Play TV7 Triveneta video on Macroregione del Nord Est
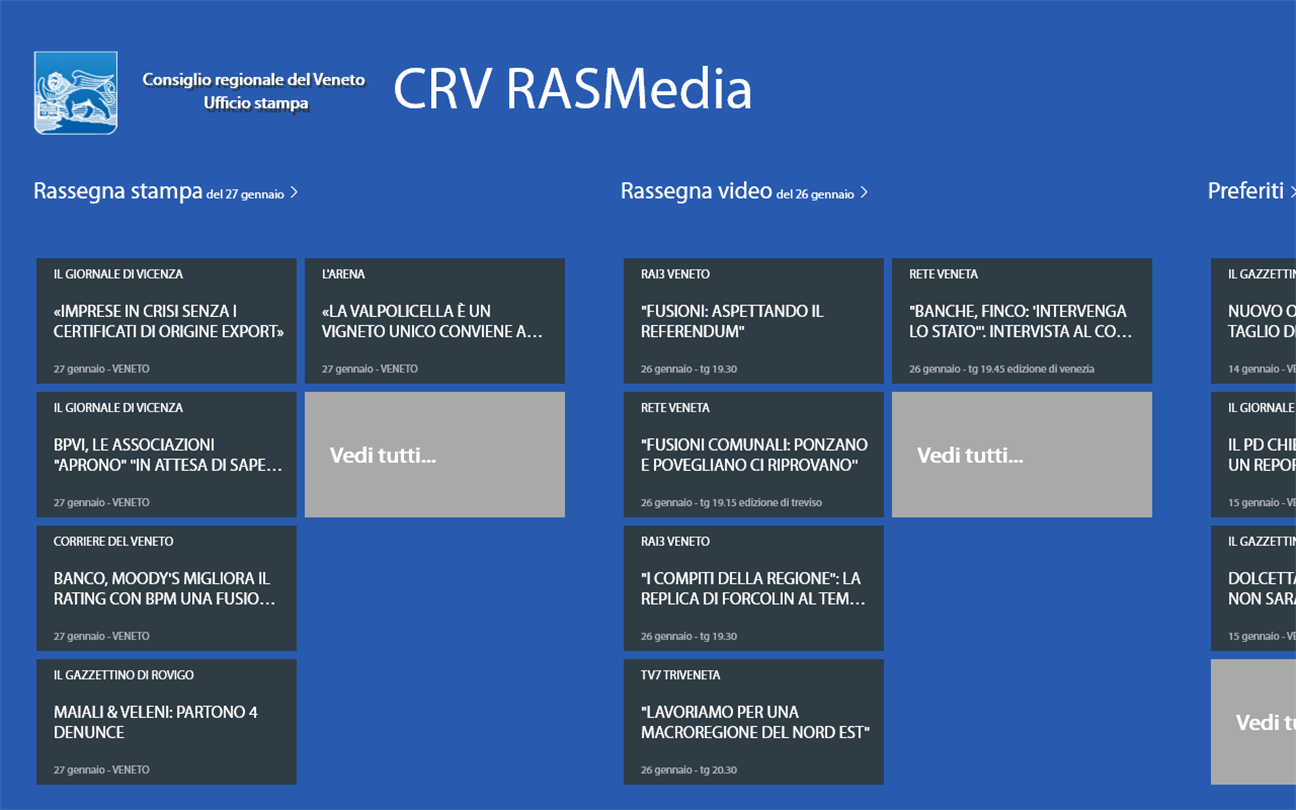The width and height of the screenshot is (1296, 810). click(x=754, y=722)
